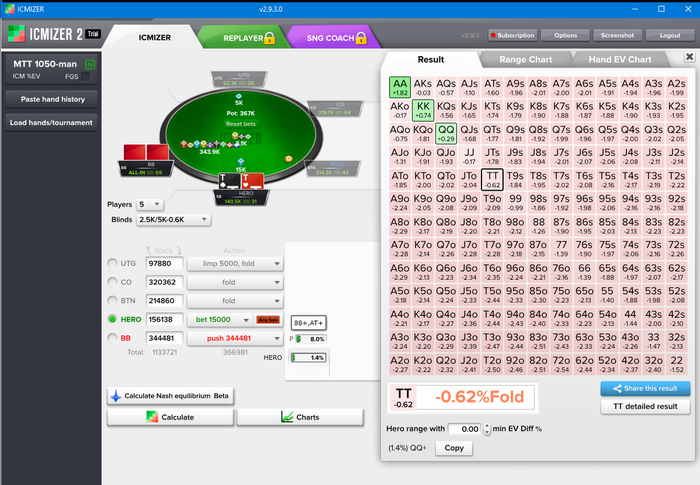Open TT detailed result

pos(645,406)
